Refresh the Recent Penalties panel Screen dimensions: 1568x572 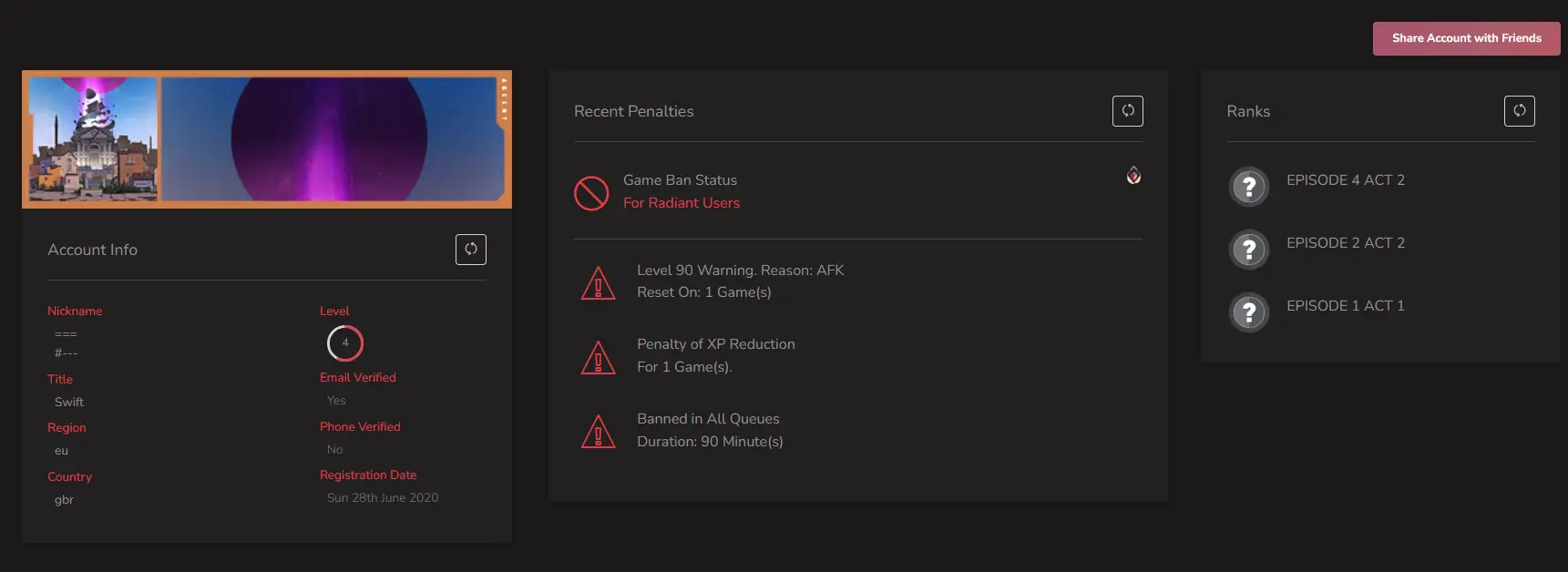point(1127,111)
